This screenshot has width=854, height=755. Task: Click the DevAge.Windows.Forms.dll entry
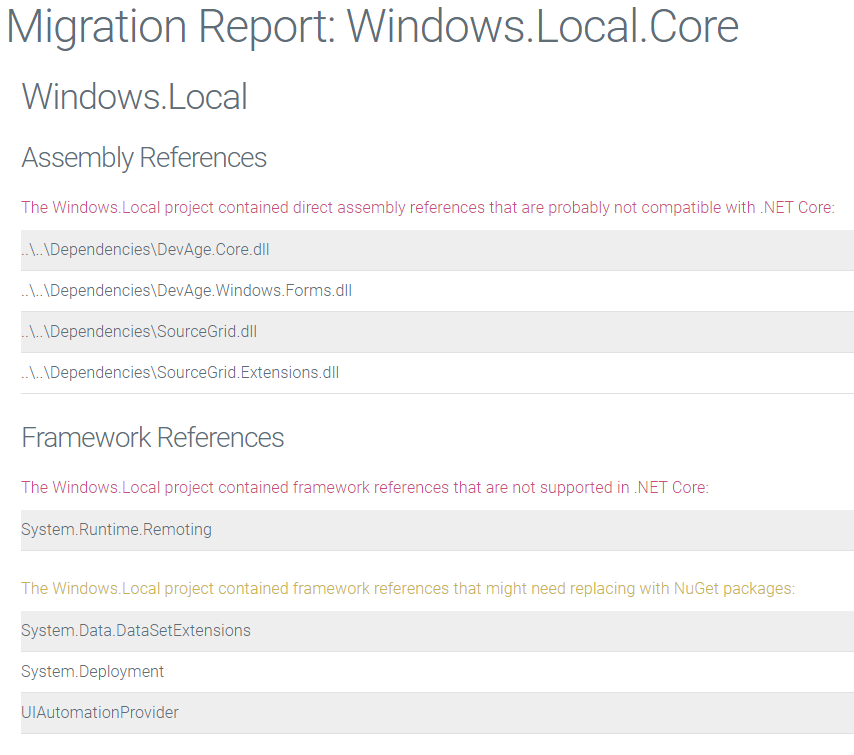click(x=185, y=290)
